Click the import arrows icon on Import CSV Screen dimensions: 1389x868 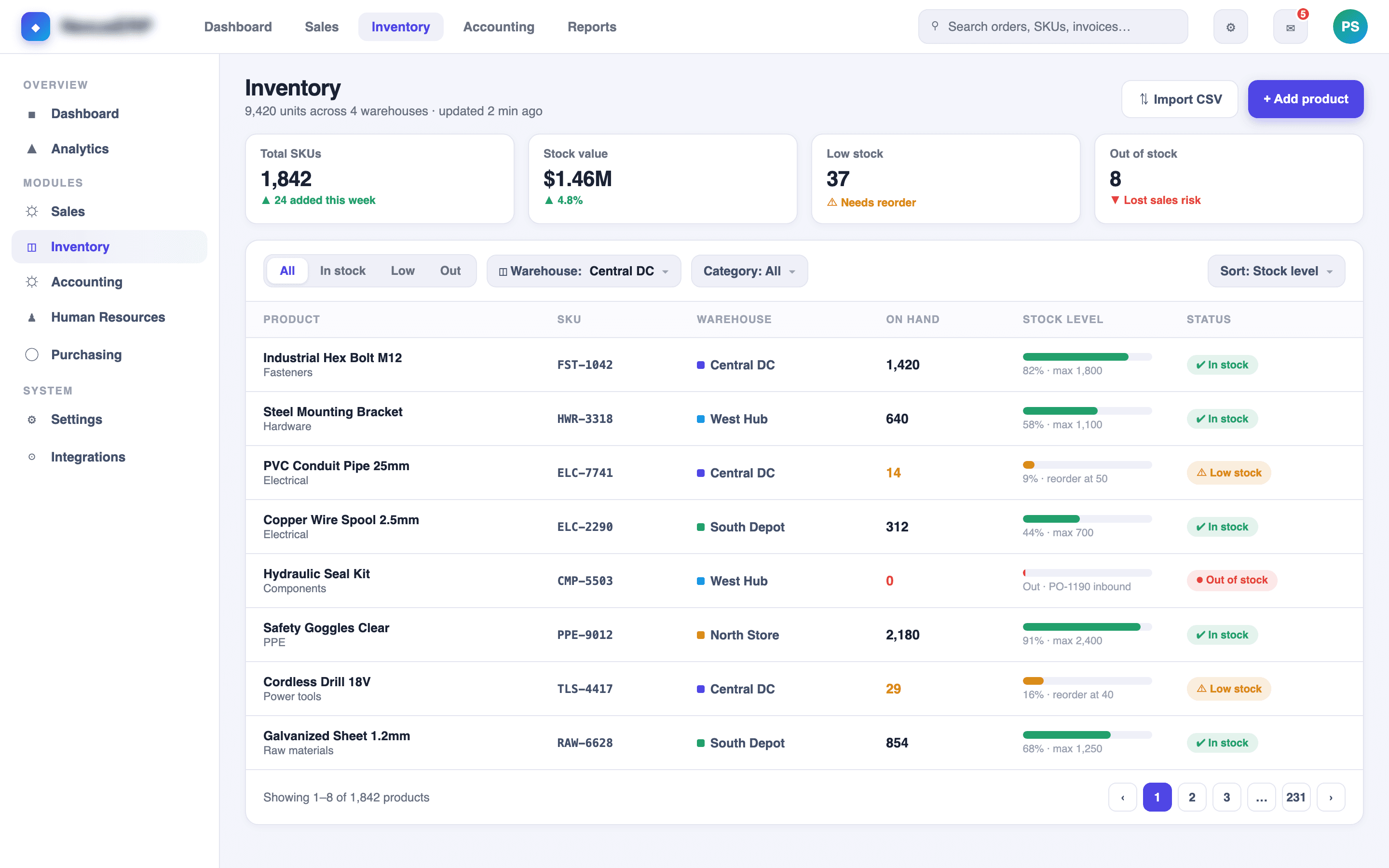pos(1144,99)
